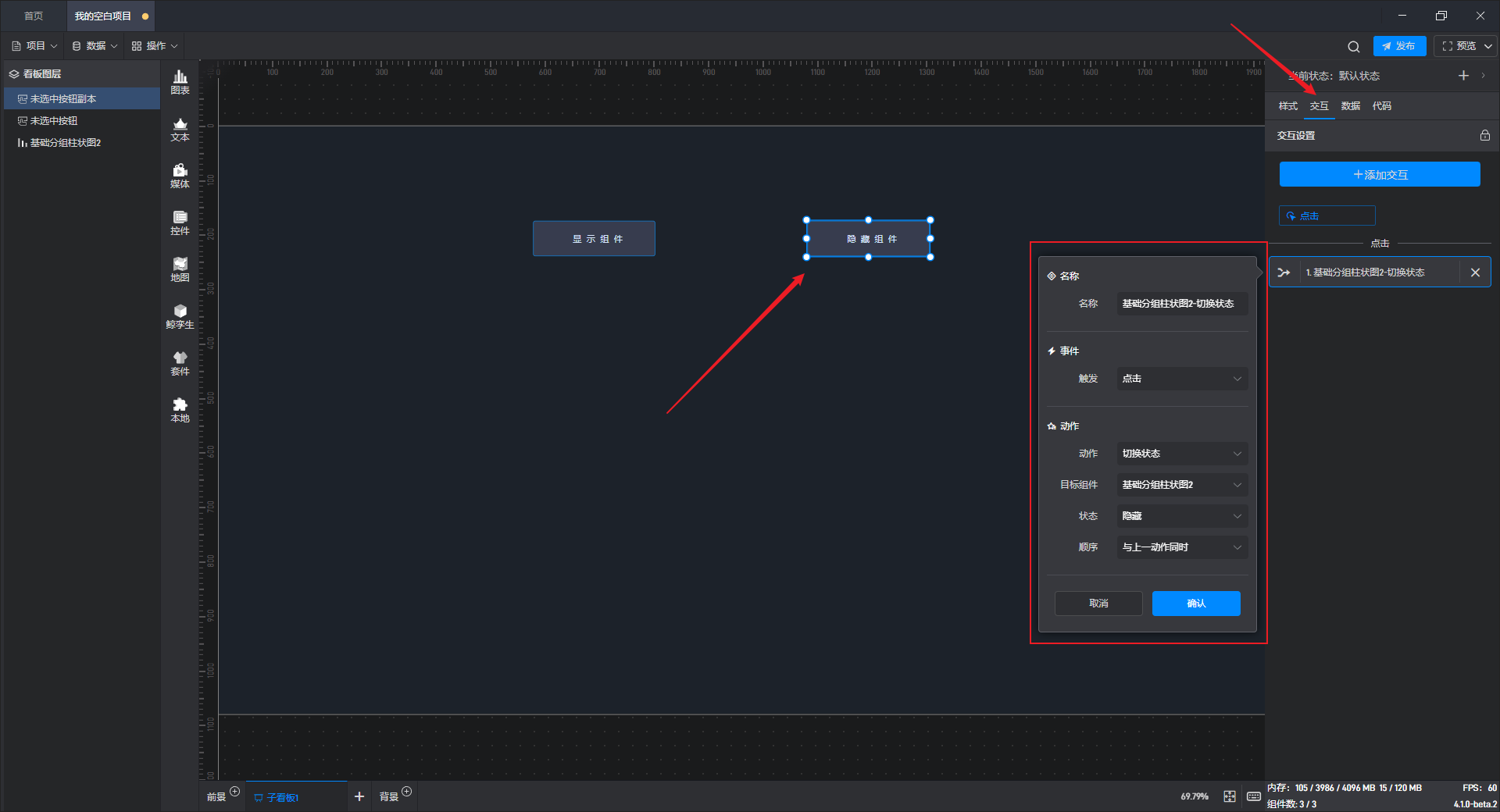The image size is (1500, 812).
Task: Open interaction item 基础分组柱状图2-切换状态
Action: 1380,272
